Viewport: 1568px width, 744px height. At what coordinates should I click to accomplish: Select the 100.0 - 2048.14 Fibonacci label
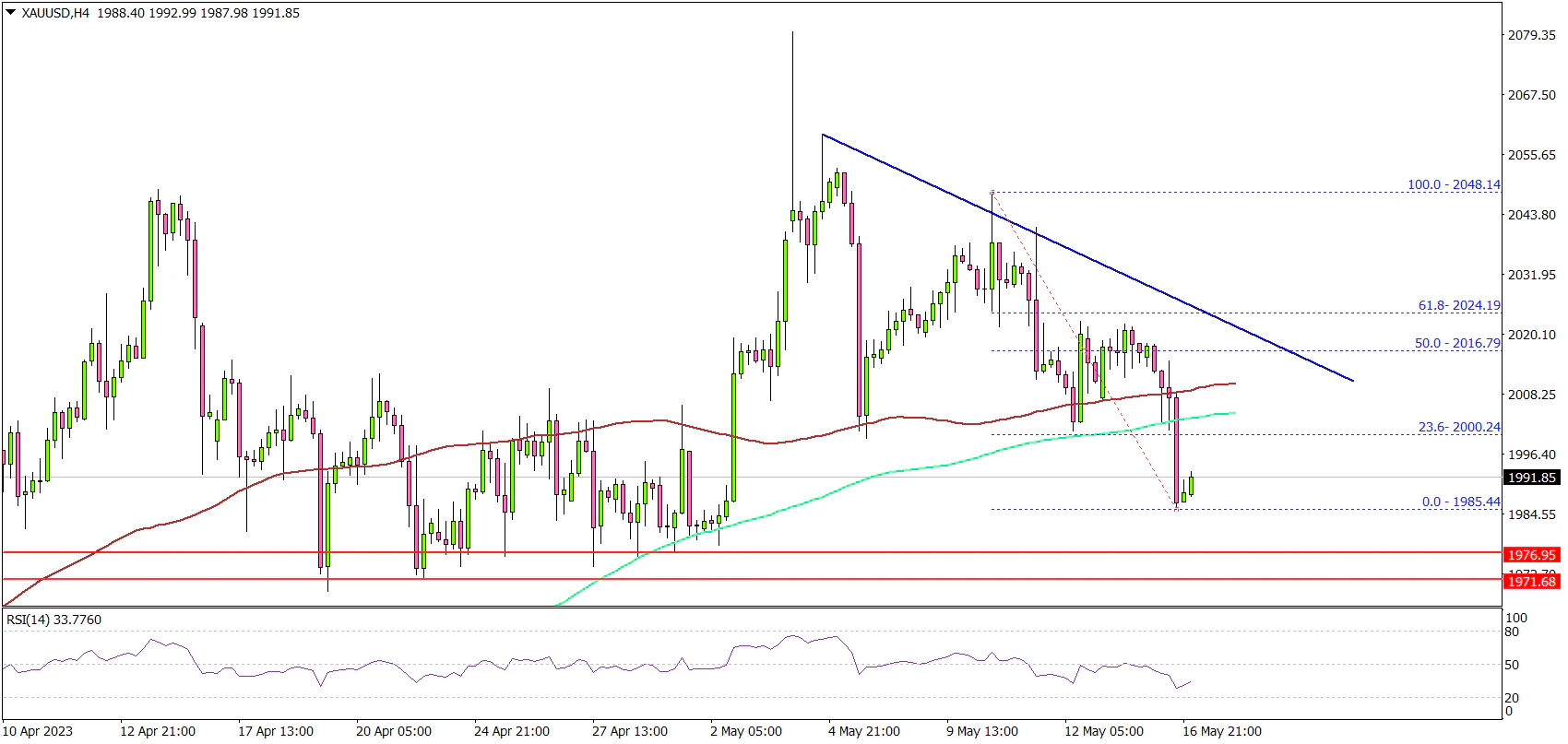click(1453, 184)
